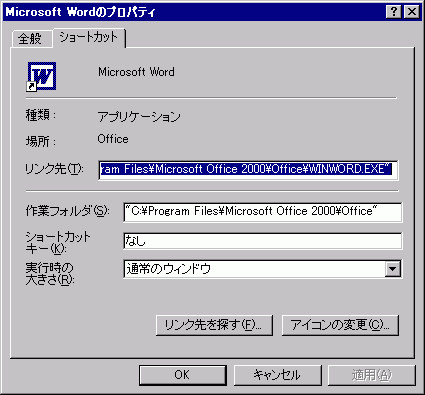Click the 適用 button
425x395 pixels.
pos(372,375)
